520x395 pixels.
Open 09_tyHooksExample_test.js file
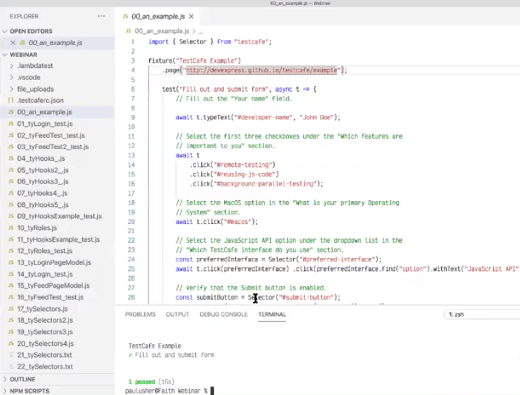[59, 216]
